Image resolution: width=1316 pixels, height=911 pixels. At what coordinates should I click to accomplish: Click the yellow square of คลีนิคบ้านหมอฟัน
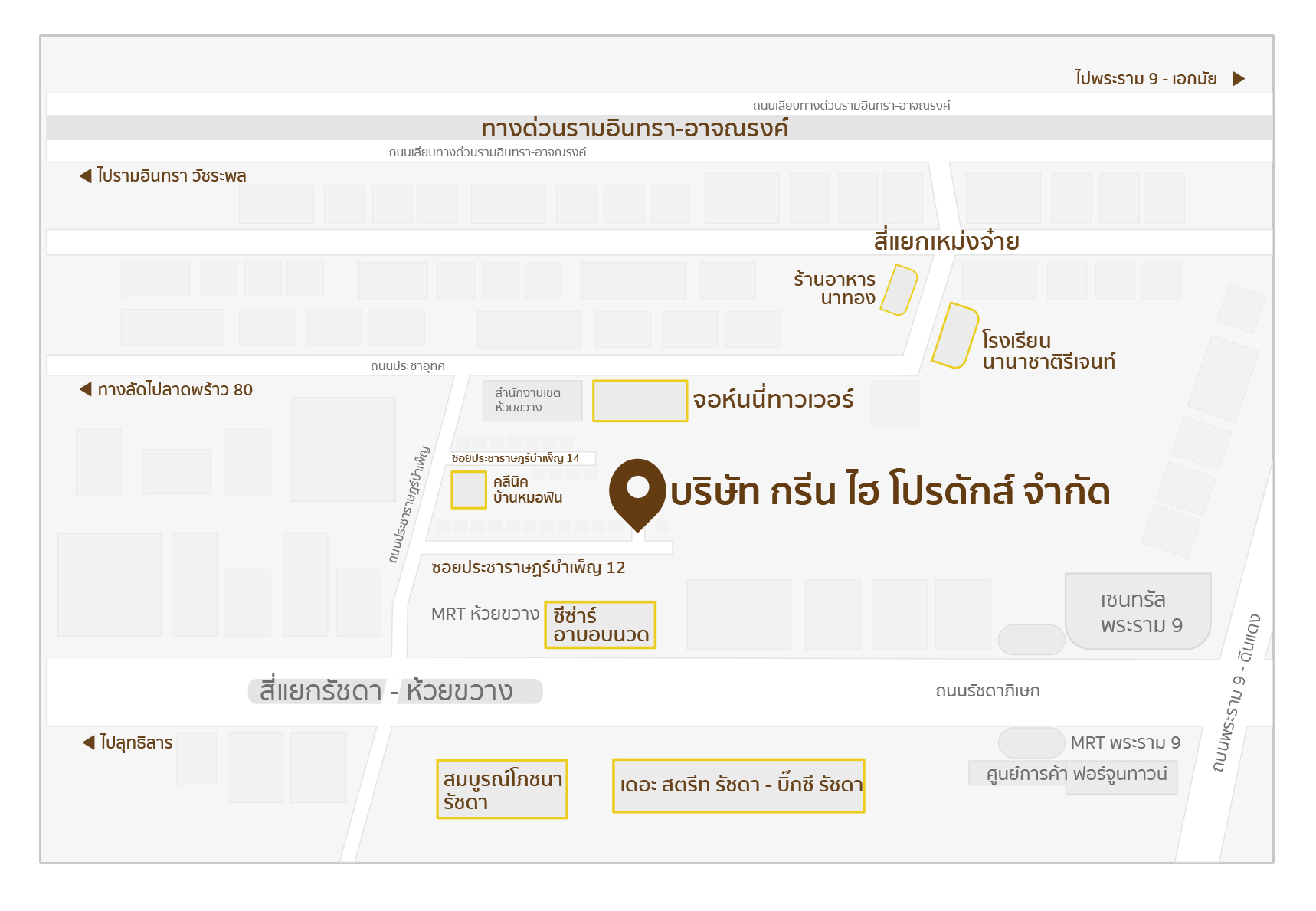[x=469, y=490]
